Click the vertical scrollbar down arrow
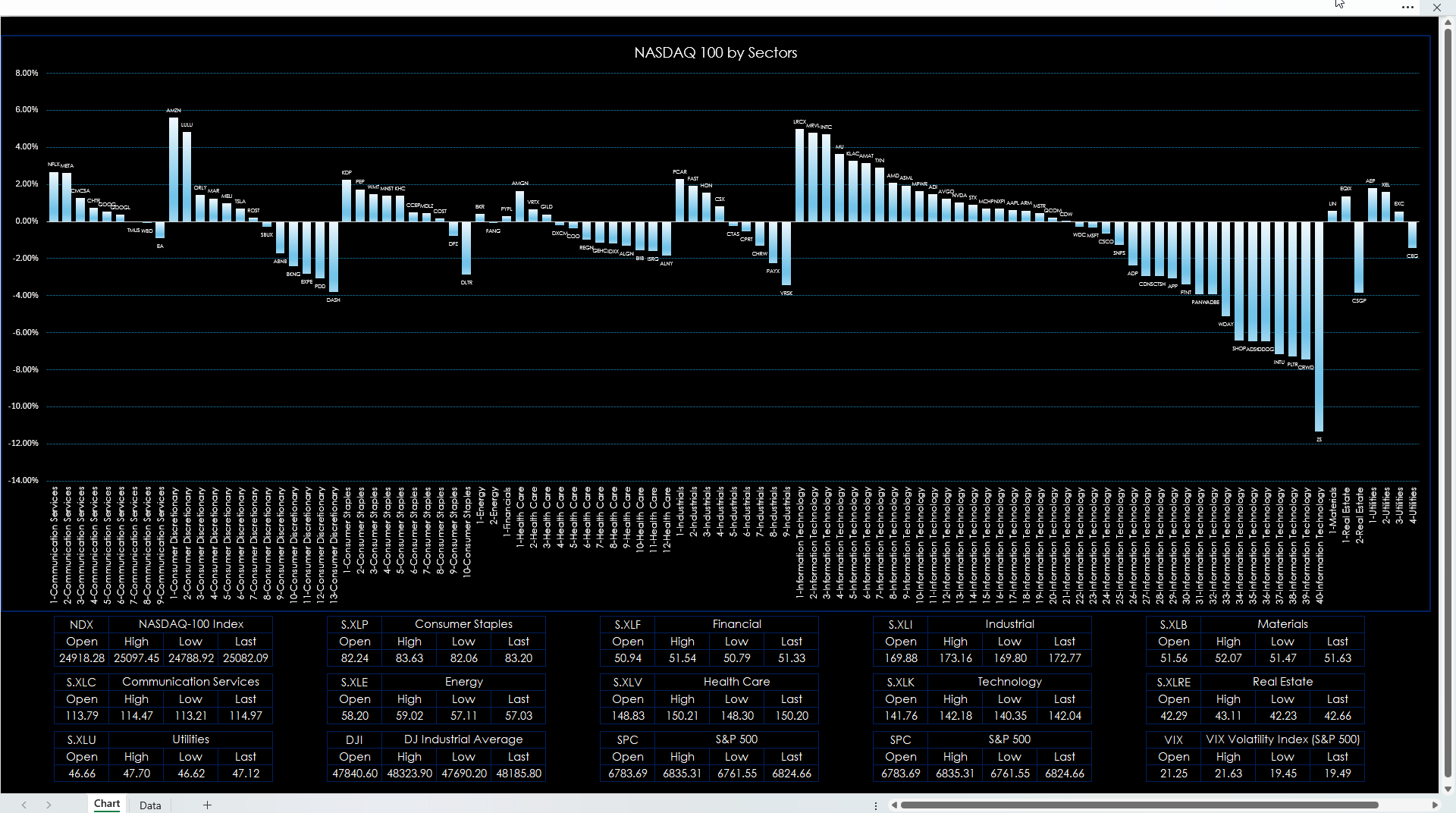This screenshot has width=1456, height=813. [x=1447, y=789]
